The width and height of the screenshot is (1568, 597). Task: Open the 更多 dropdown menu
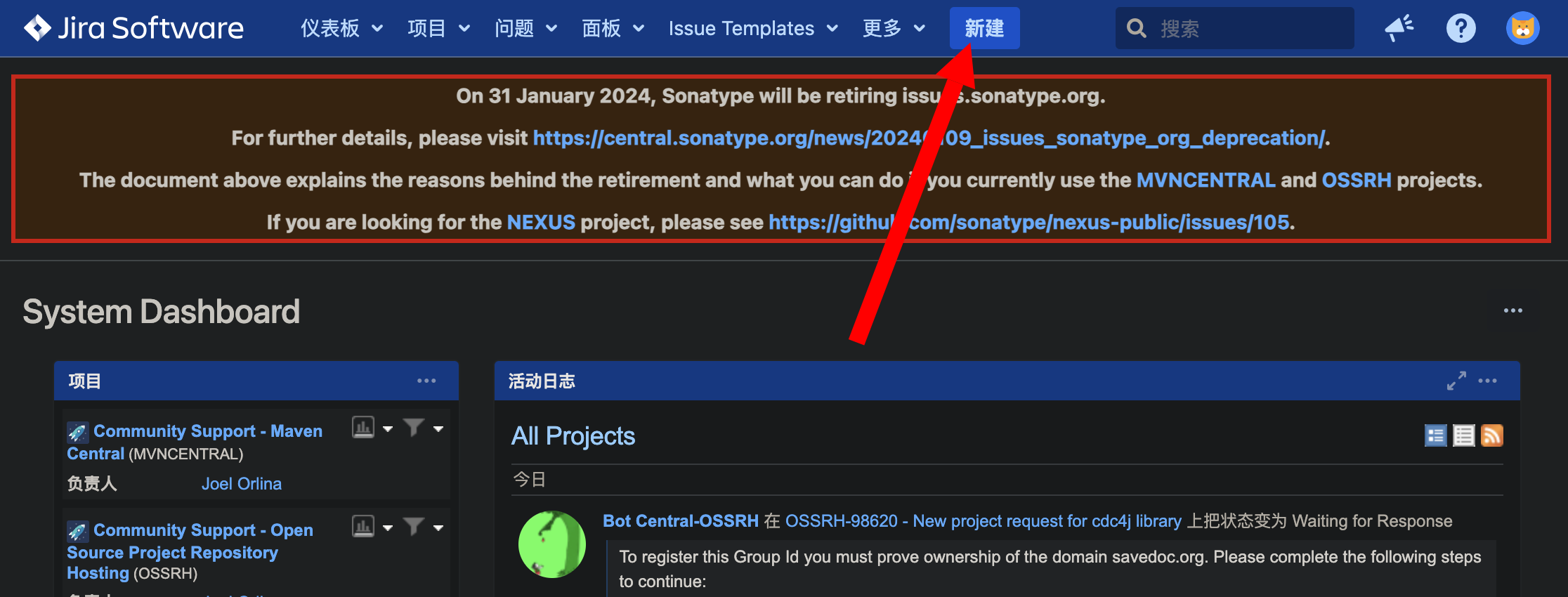pyautogui.click(x=894, y=28)
